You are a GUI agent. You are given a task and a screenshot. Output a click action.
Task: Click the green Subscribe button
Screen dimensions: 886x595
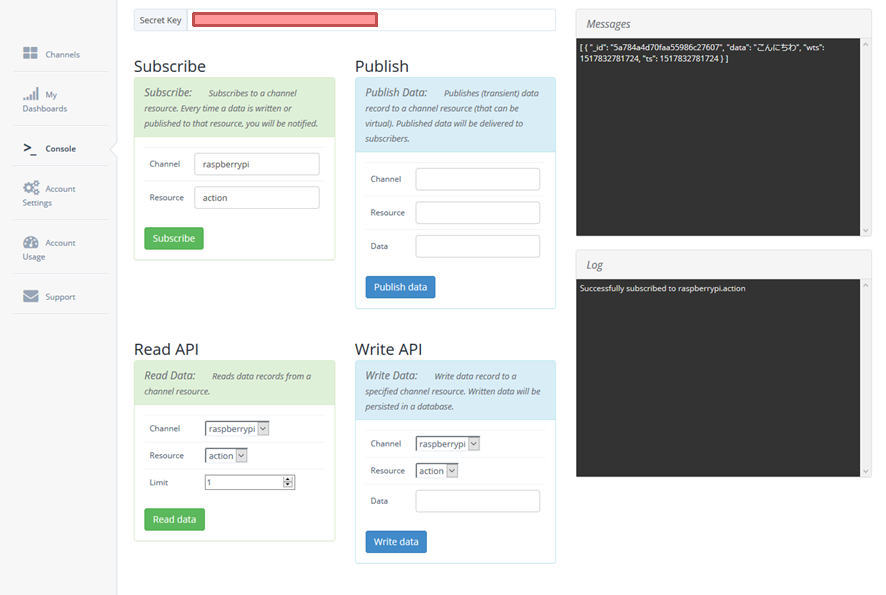point(173,238)
